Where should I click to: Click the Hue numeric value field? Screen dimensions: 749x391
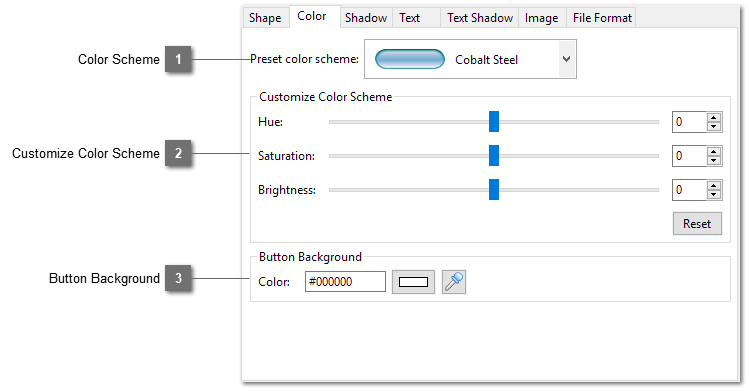coord(689,122)
